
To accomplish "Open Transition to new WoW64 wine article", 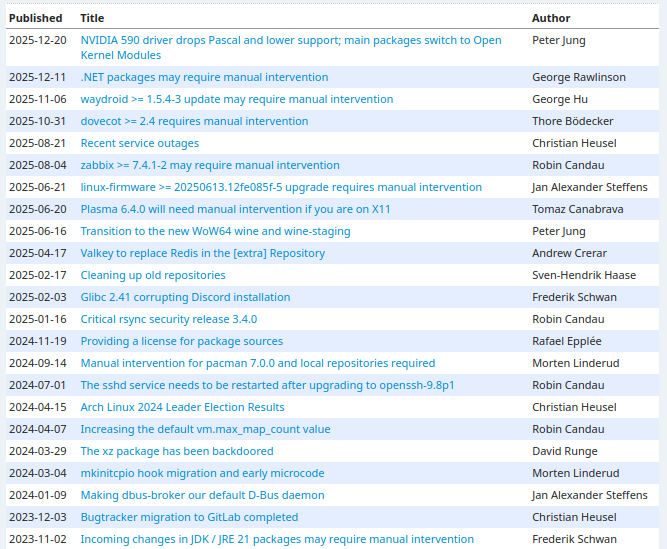I will [x=215, y=231].
